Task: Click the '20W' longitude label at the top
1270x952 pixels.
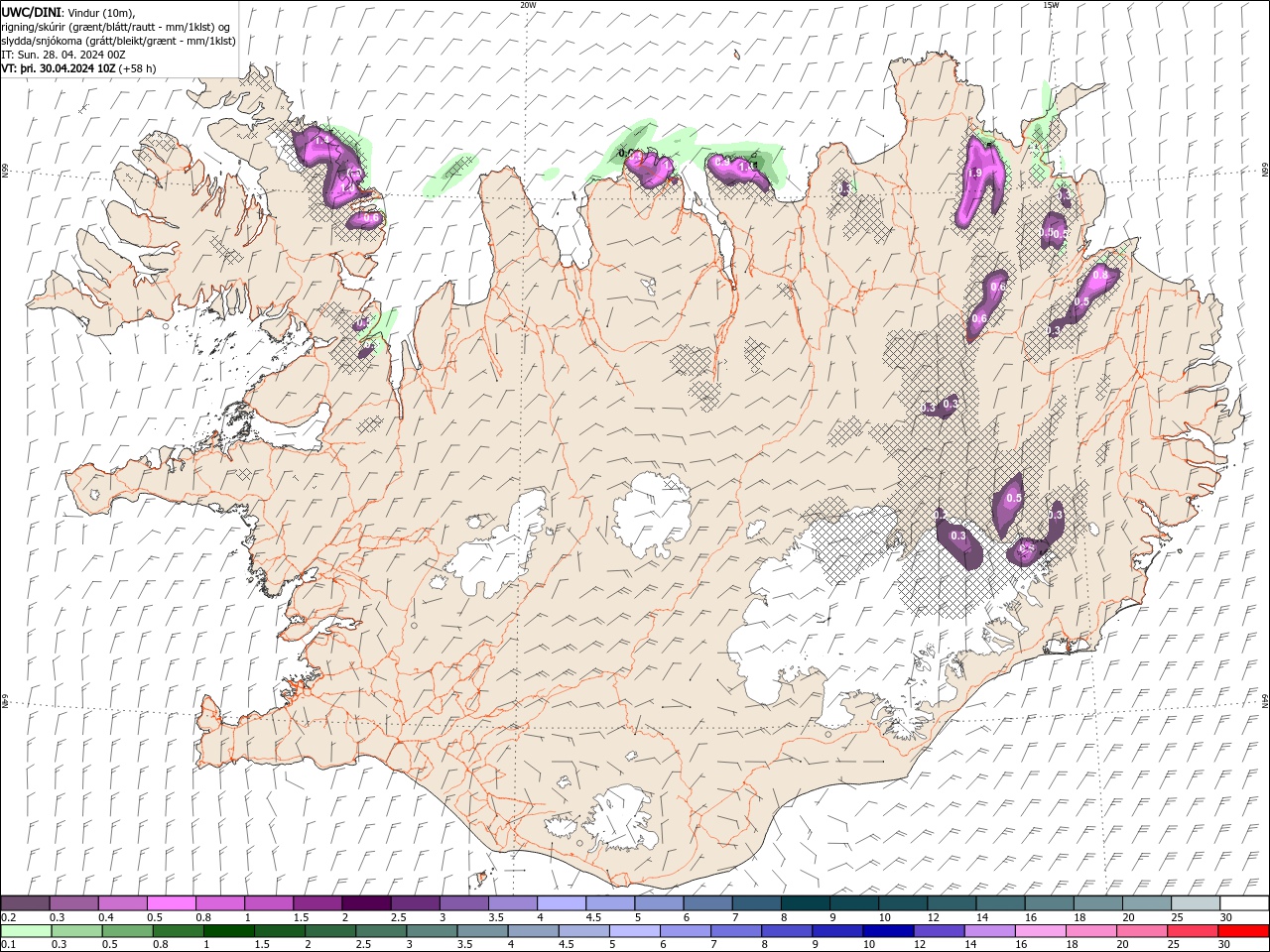Action: 528,5
